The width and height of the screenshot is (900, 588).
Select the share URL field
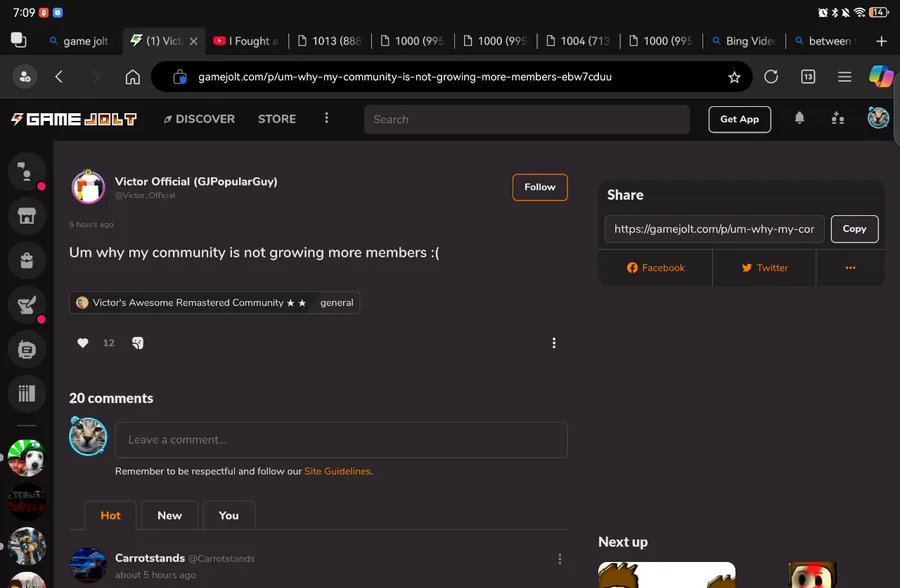tap(714, 229)
